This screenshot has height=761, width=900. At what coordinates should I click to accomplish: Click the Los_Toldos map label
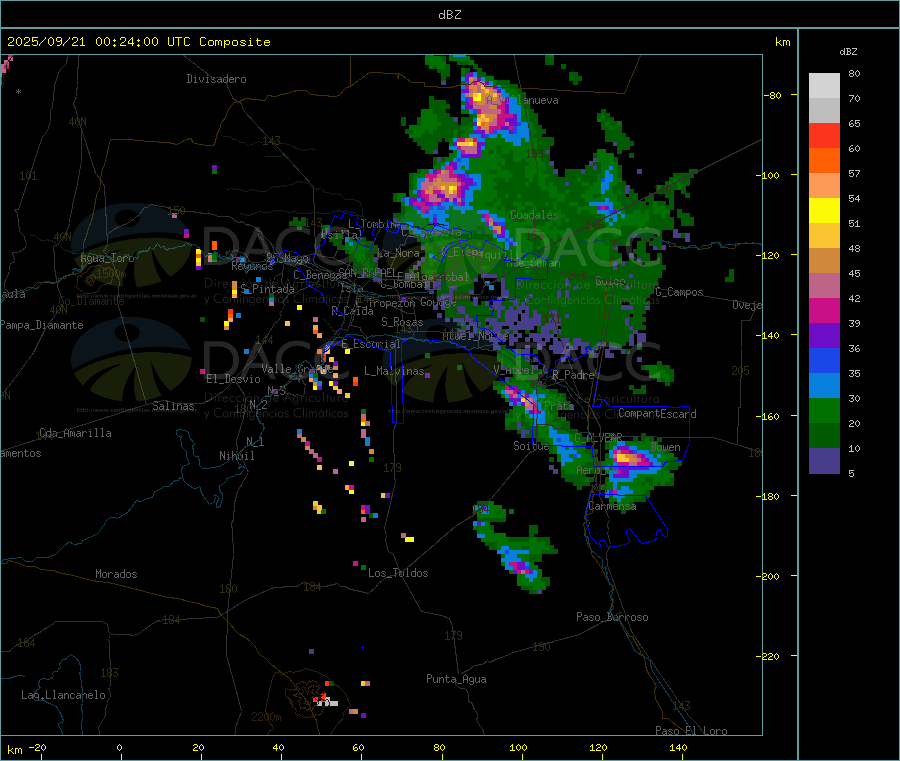tap(398, 573)
